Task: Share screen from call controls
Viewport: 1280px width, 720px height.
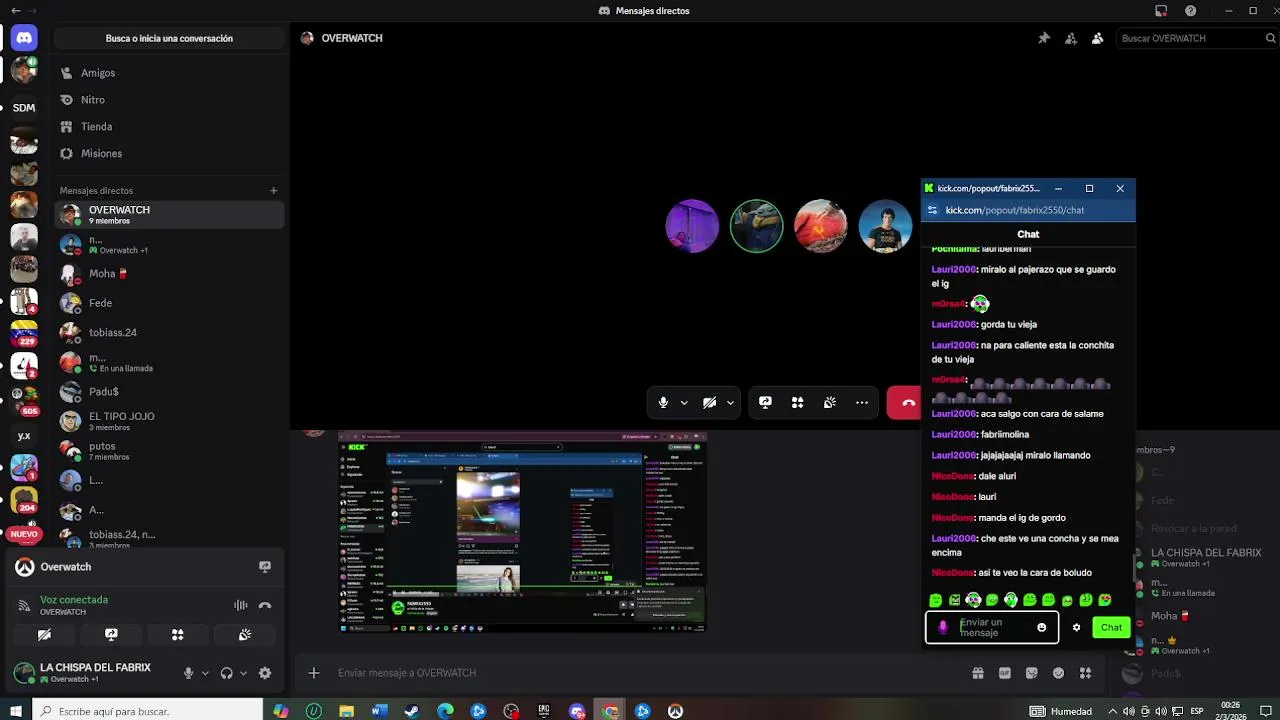Action: (765, 402)
